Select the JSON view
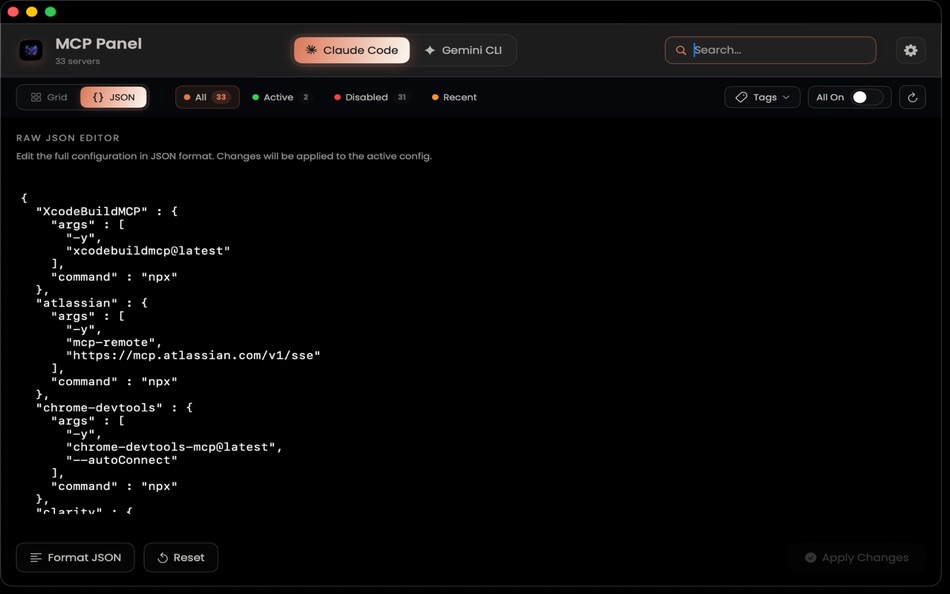This screenshot has height=594, width=950. (x=113, y=97)
